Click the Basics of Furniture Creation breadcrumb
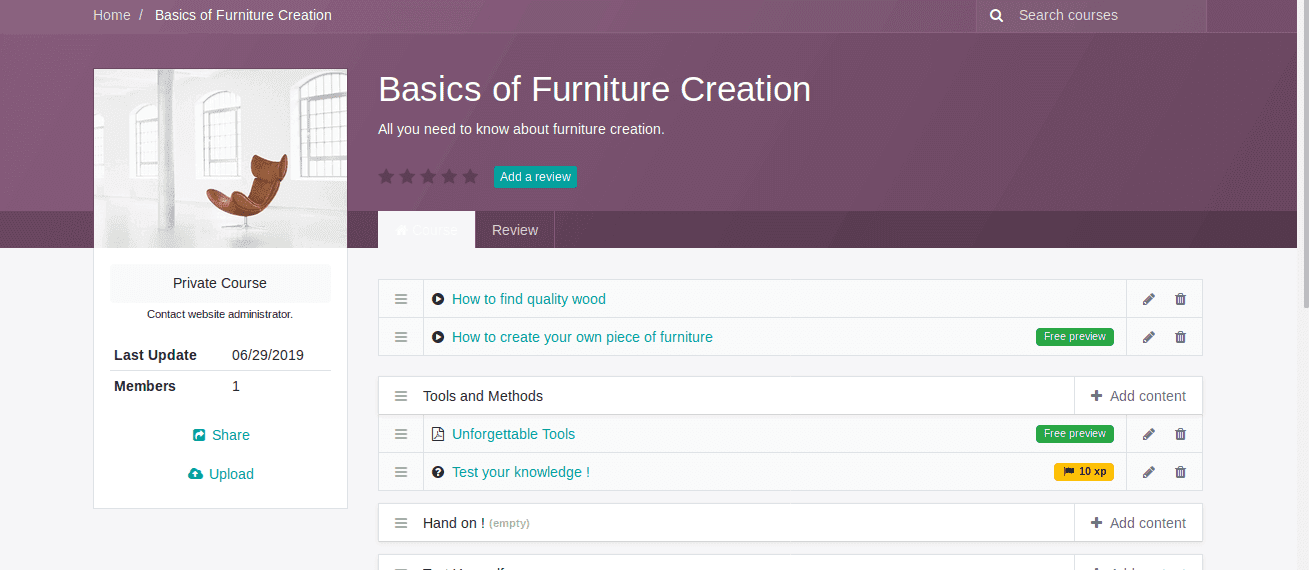Viewport: 1309px width, 570px height. tap(243, 15)
